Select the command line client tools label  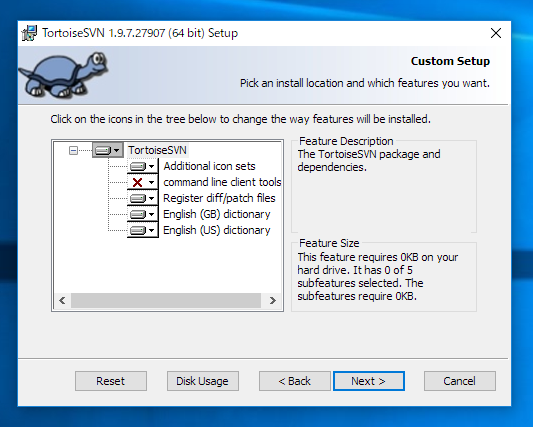(222, 182)
